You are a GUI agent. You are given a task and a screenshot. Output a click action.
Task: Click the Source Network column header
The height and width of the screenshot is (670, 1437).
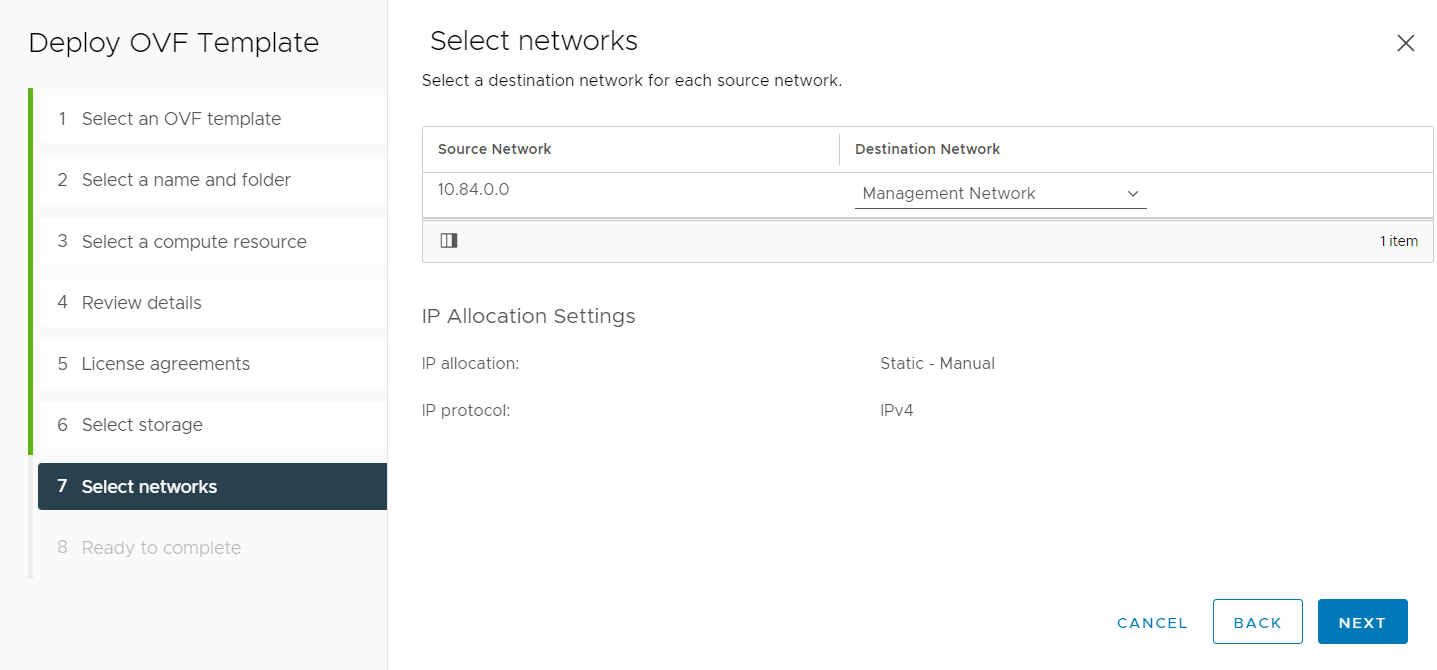[495, 149]
